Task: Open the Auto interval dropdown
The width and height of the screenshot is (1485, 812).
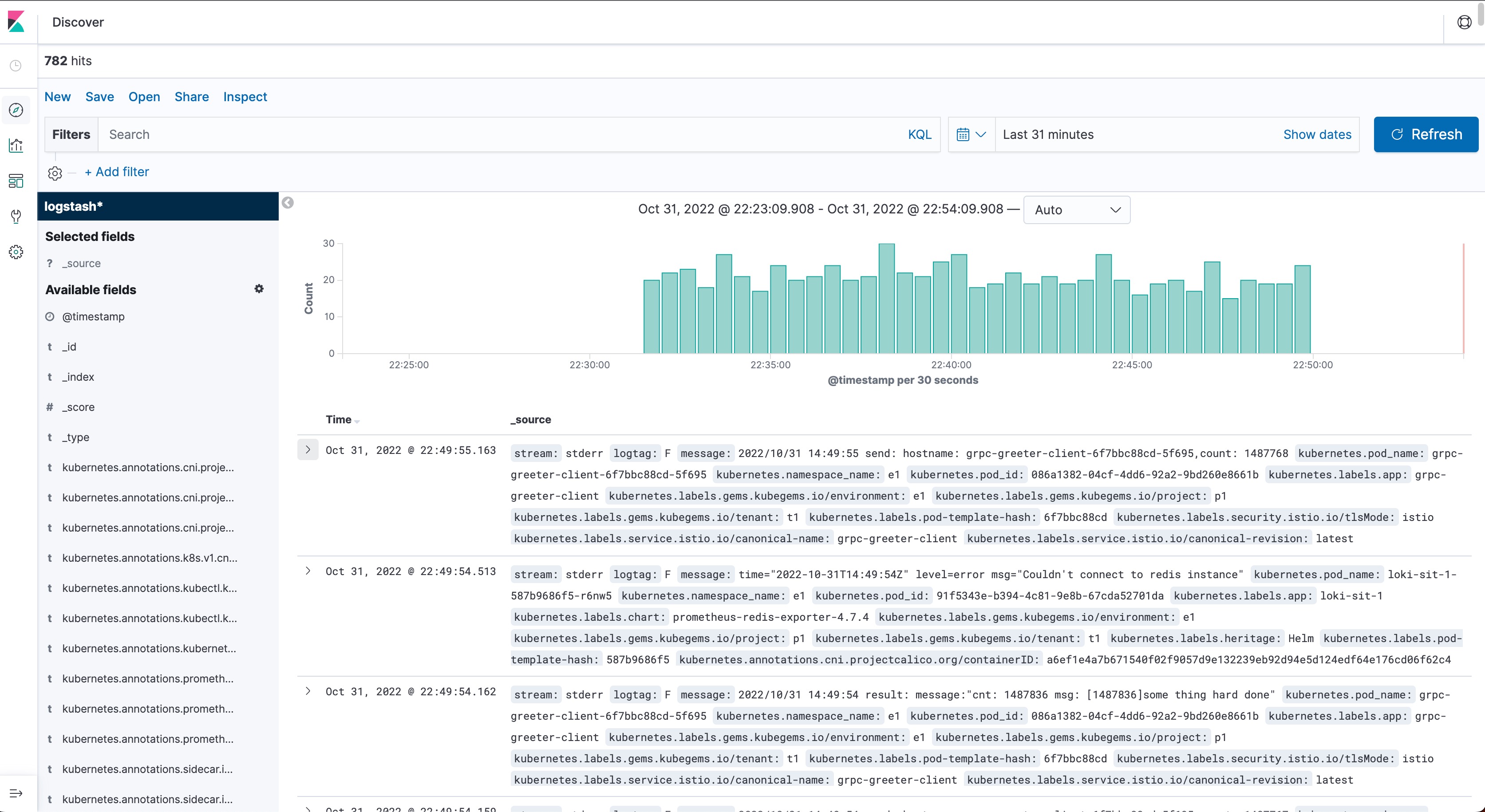Action: click(1076, 210)
